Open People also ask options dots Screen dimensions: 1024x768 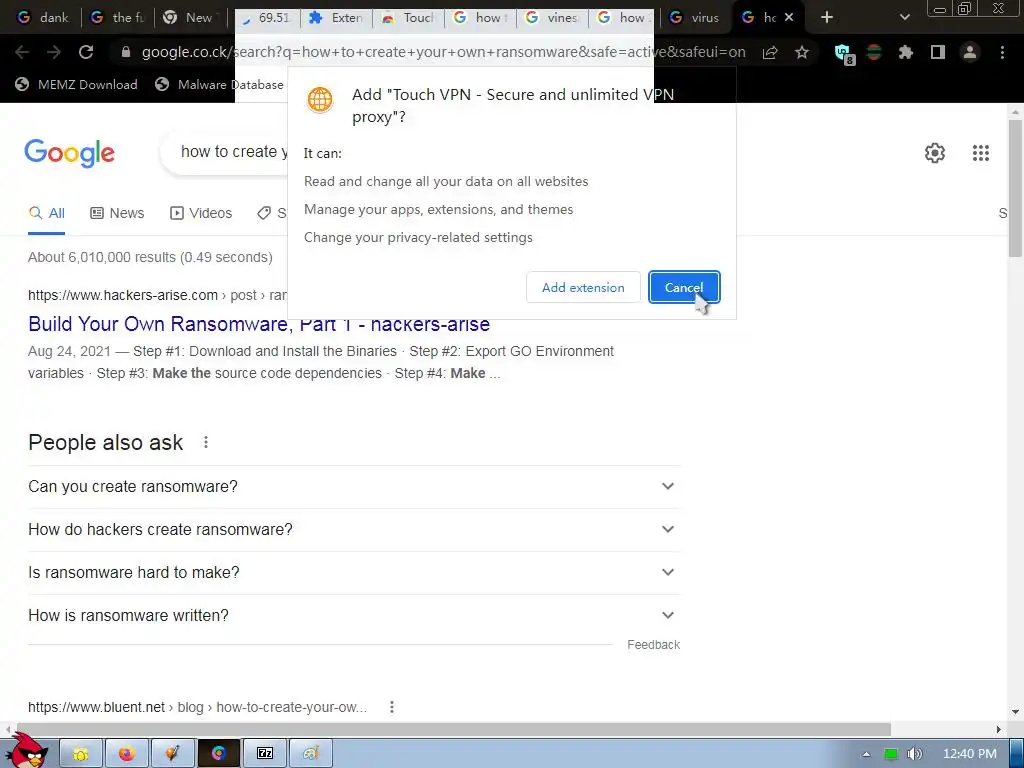click(206, 442)
